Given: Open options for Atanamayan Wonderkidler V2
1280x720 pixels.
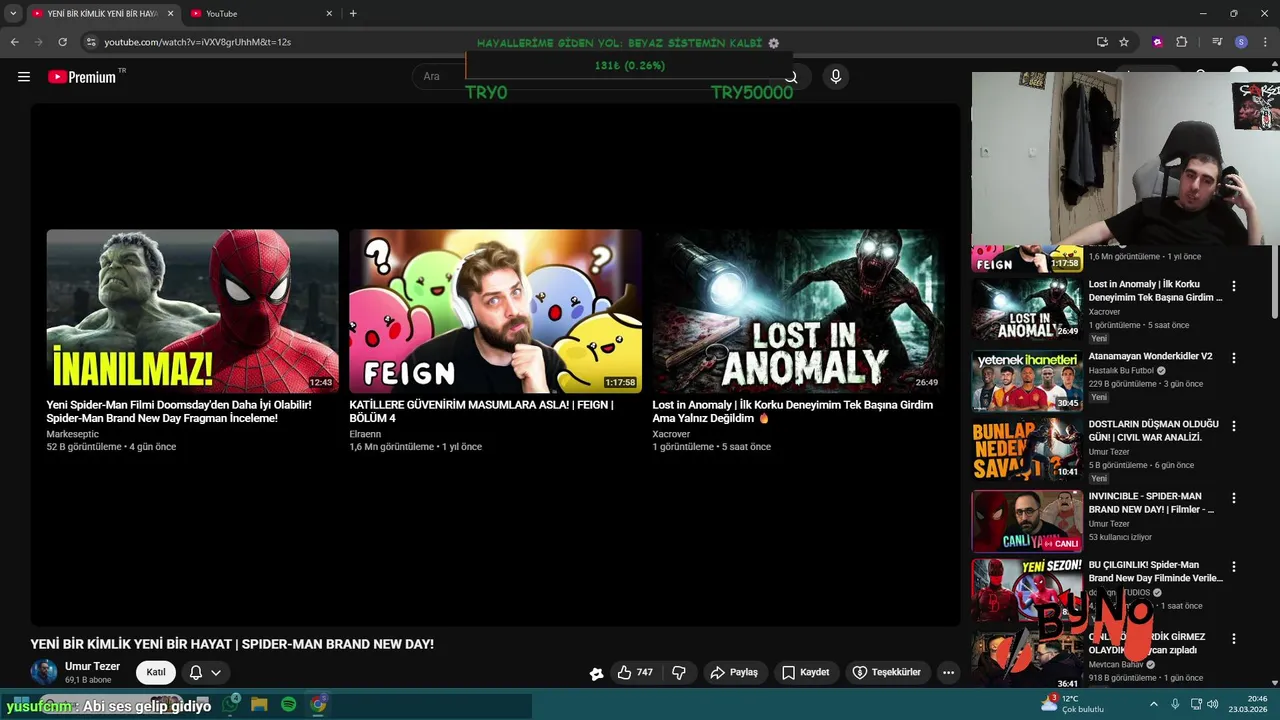Looking at the screenshot, I should [x=1233, y=358].
